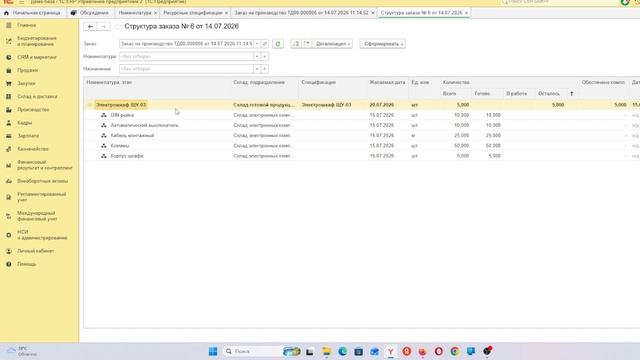The image size is (640, 360).
Task: Click the 20.07.2026 date cell
Action: point(382,105)
